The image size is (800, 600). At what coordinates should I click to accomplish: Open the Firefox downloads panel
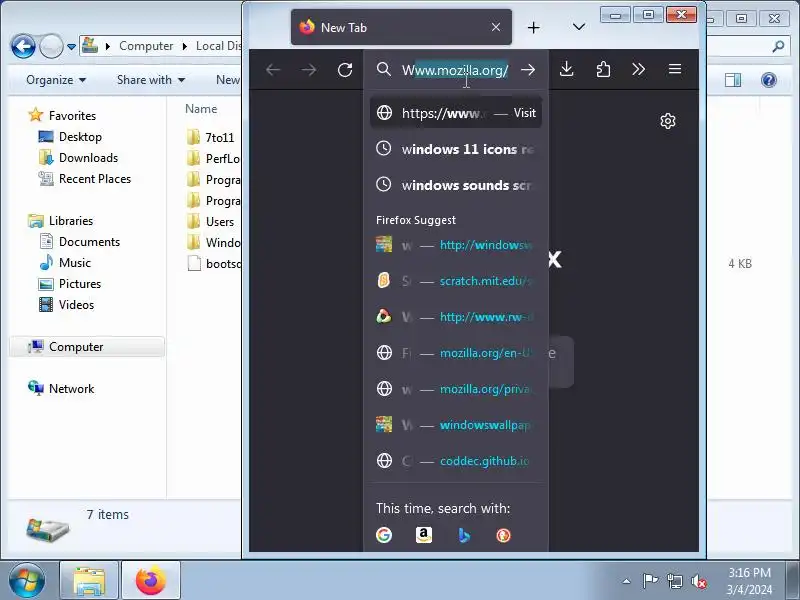click(566, 69)
